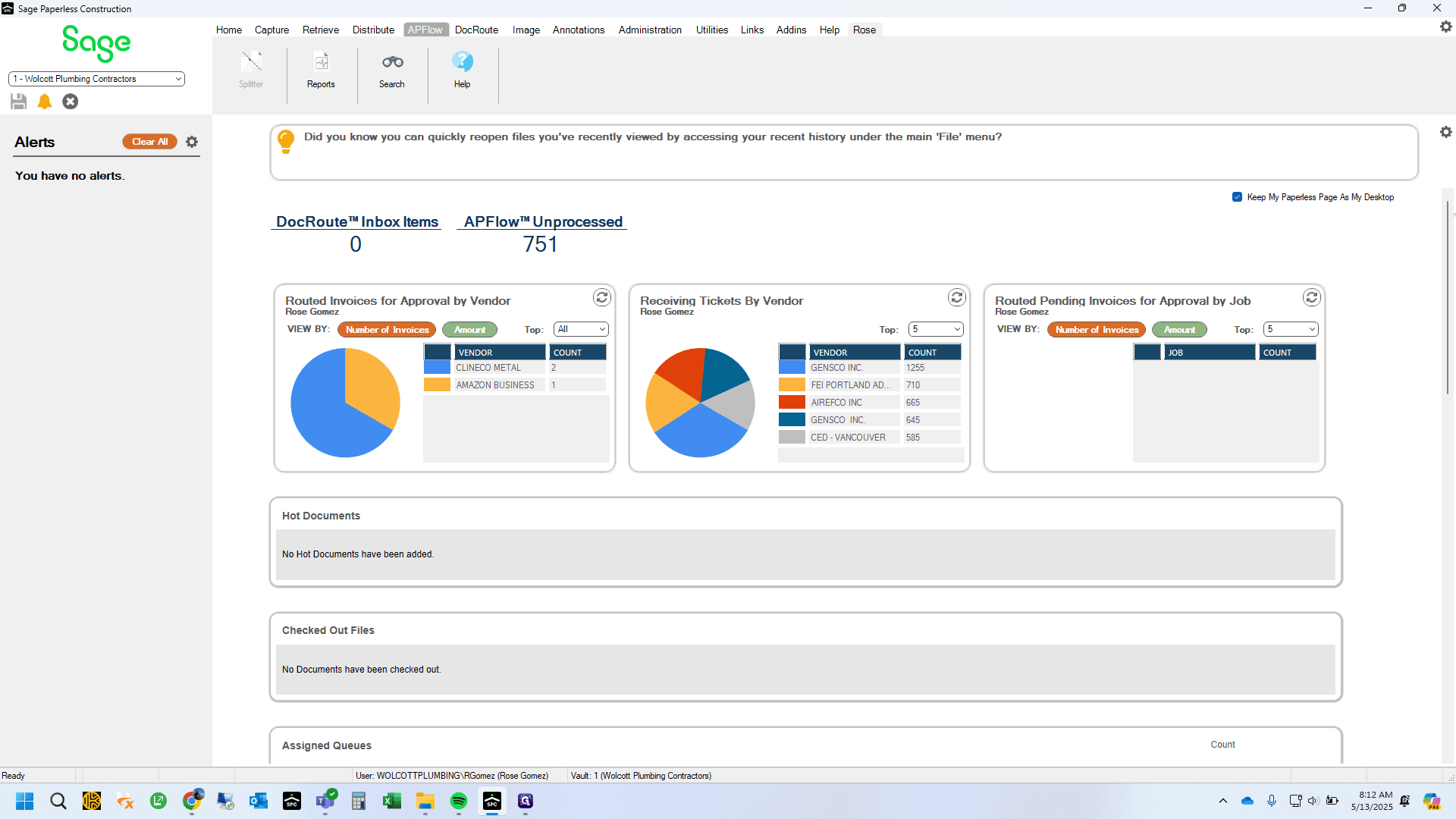Open Outlook from the taskbar
1456x819 pixels.
pyautogui.click(x=259, y=802)
